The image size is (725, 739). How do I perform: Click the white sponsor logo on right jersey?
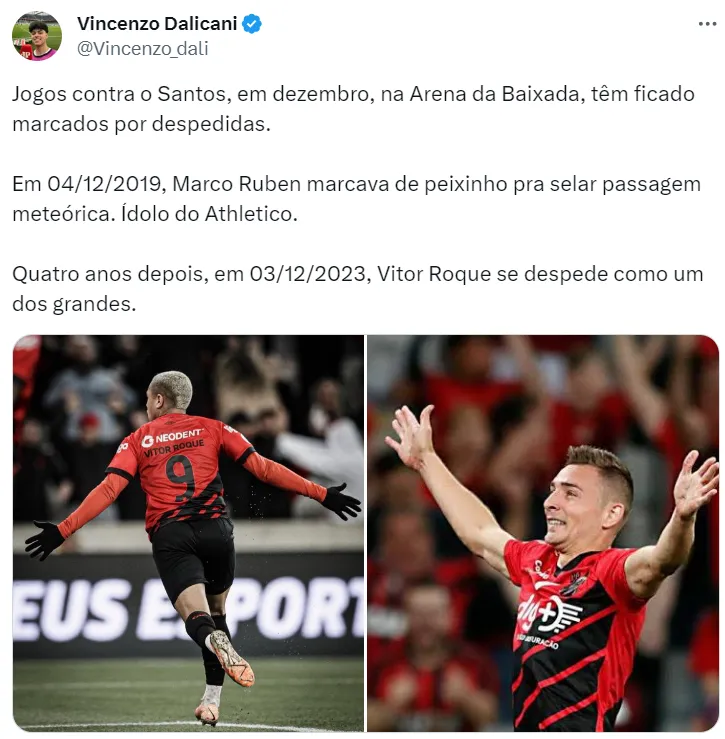pyautogui.click(x=550, y=614)
